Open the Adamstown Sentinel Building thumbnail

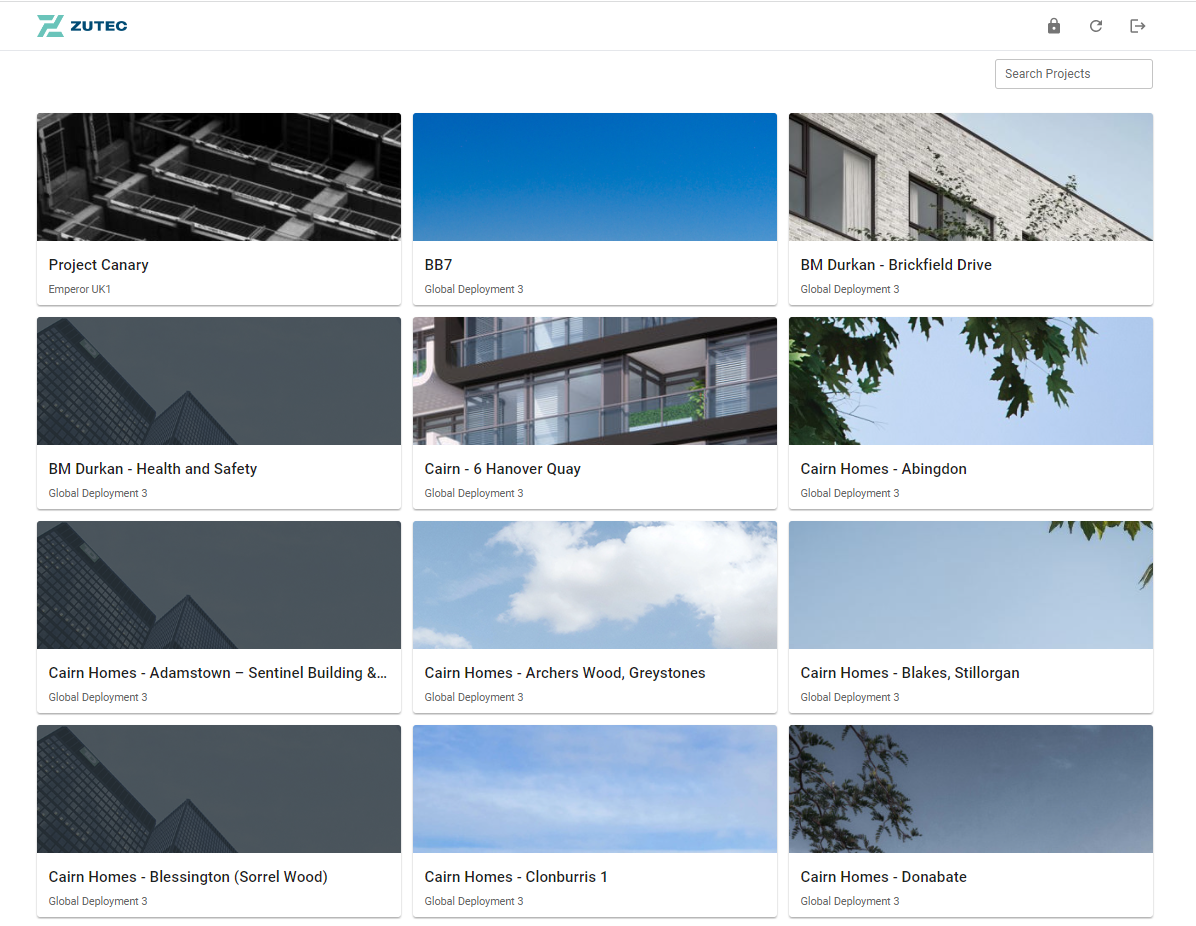tap(219, 585)
